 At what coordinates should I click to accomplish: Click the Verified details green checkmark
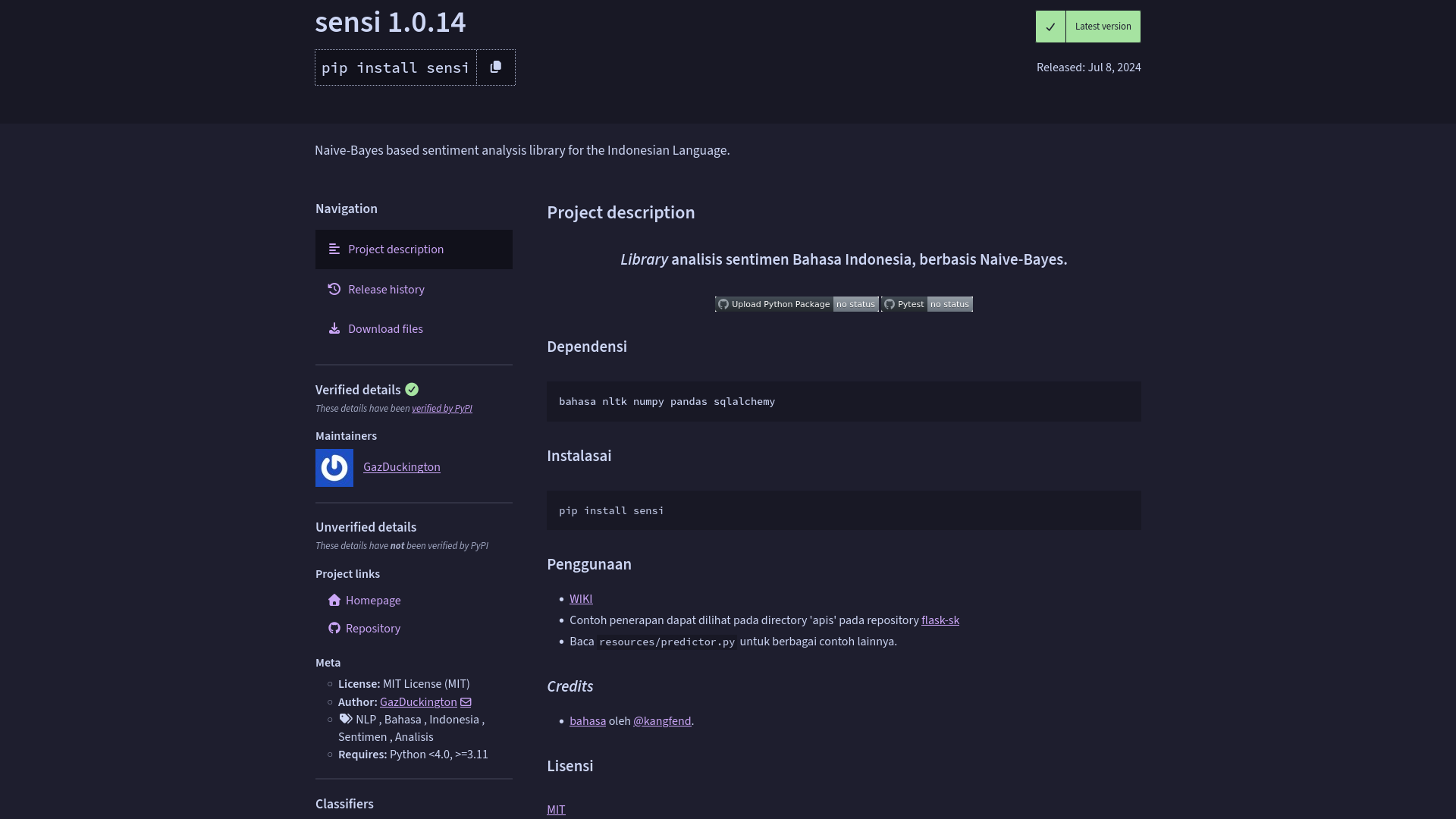pyautogui.click(x=412, y=390)
